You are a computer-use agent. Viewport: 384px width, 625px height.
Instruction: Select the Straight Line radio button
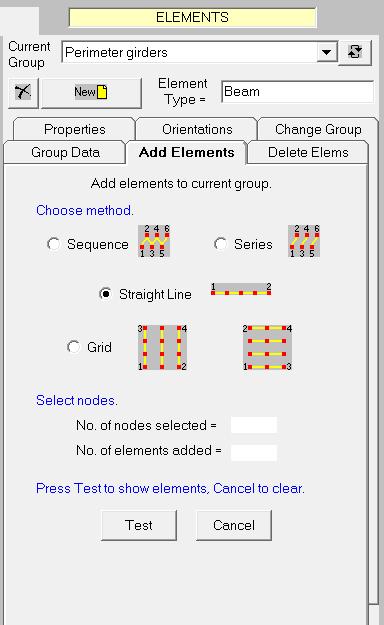(x=105, y=294)
